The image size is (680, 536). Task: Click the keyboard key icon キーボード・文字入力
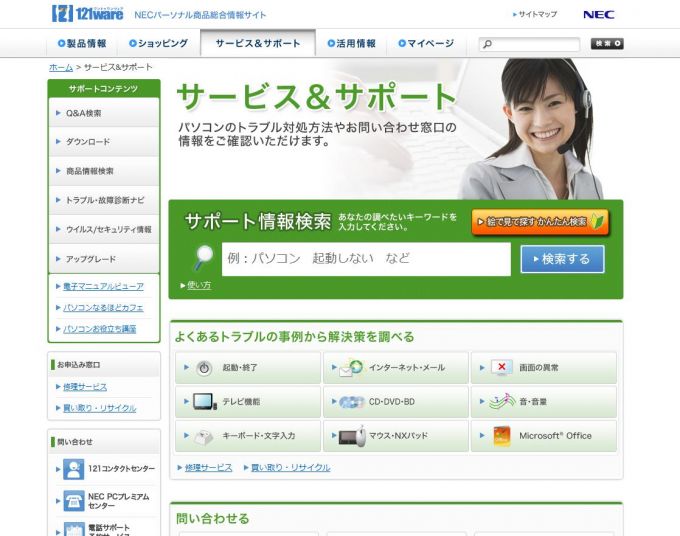[203, 436]
